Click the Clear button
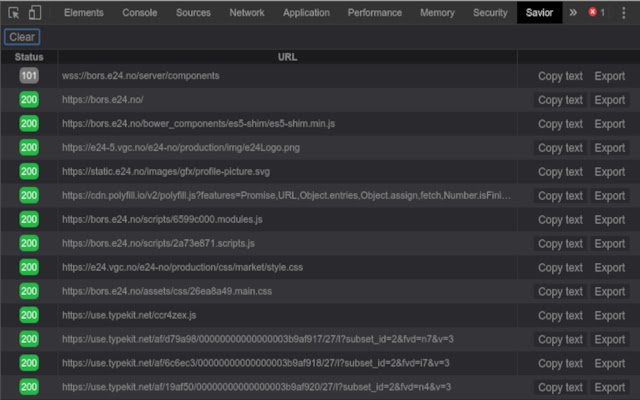This screenshot has width=640, height=400. [x=22, y=37]
